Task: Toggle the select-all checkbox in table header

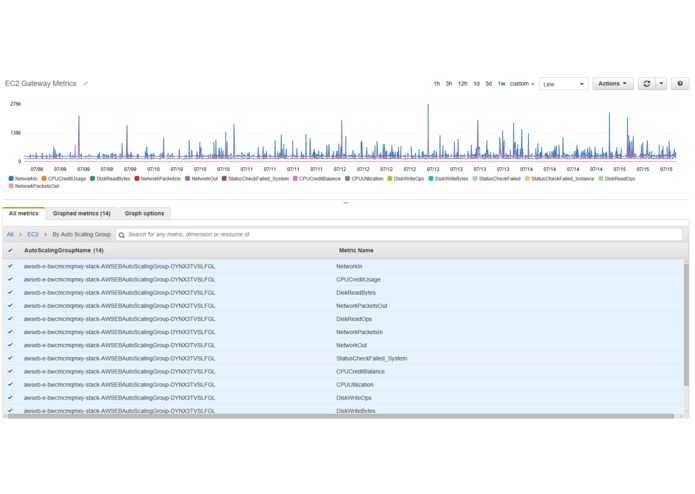Action: click(x=10, y=250)
